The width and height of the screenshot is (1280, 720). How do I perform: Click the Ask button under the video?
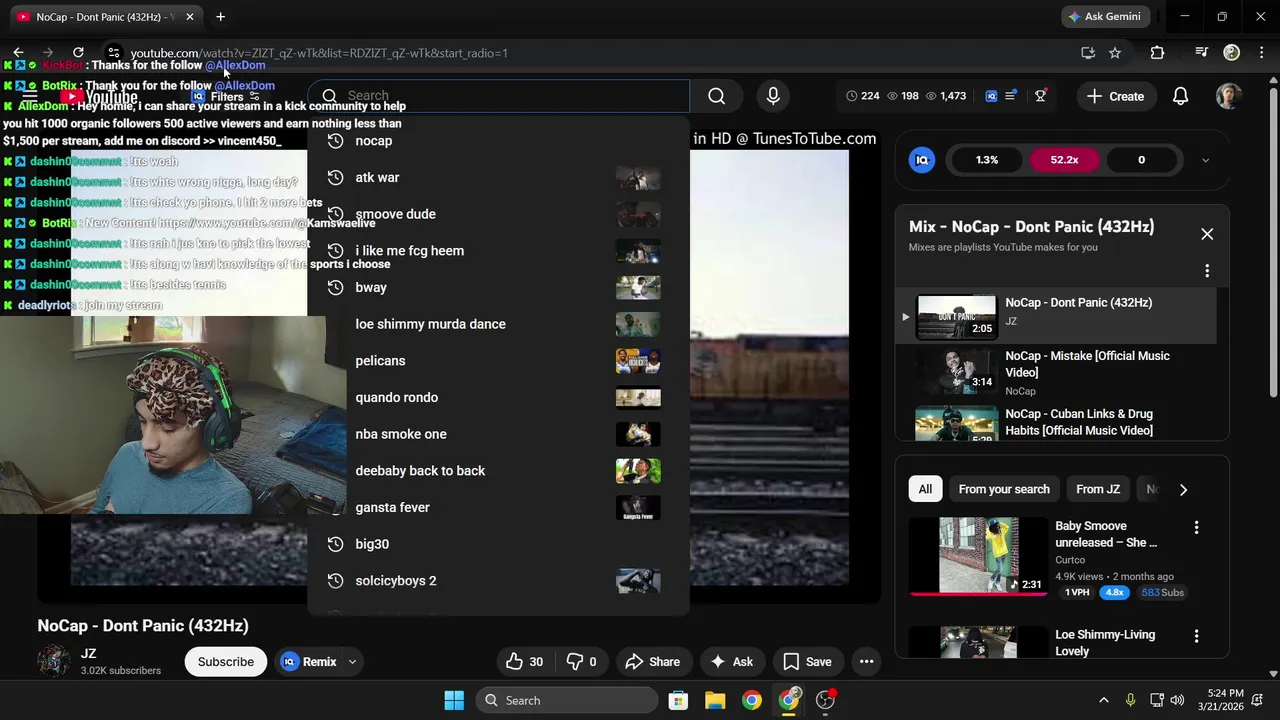(x=731, y=661)
